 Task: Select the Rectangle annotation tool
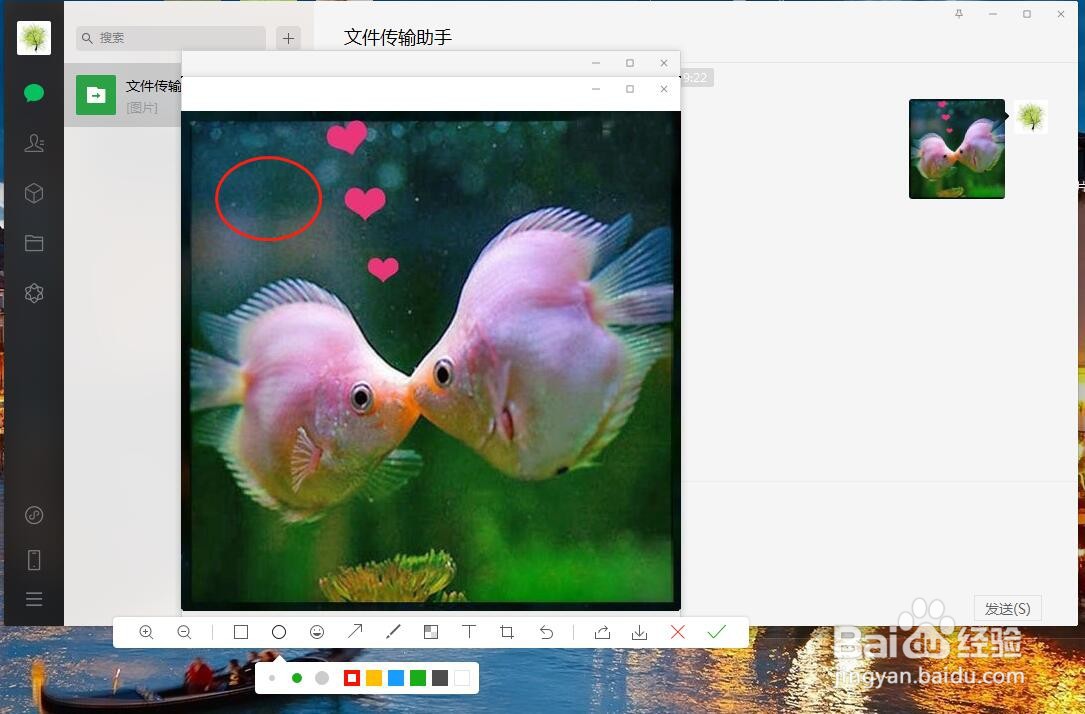[240, 632]
